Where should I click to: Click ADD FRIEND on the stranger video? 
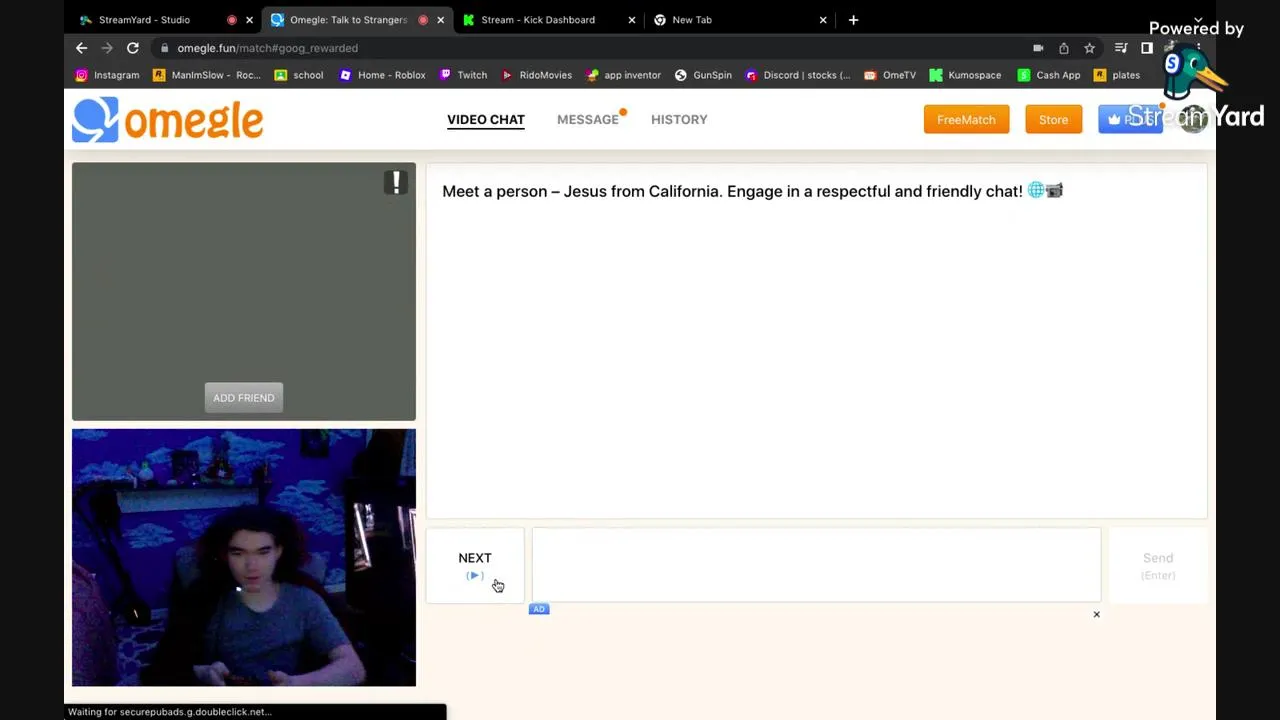pyautogui.click(x=244, y=398)
